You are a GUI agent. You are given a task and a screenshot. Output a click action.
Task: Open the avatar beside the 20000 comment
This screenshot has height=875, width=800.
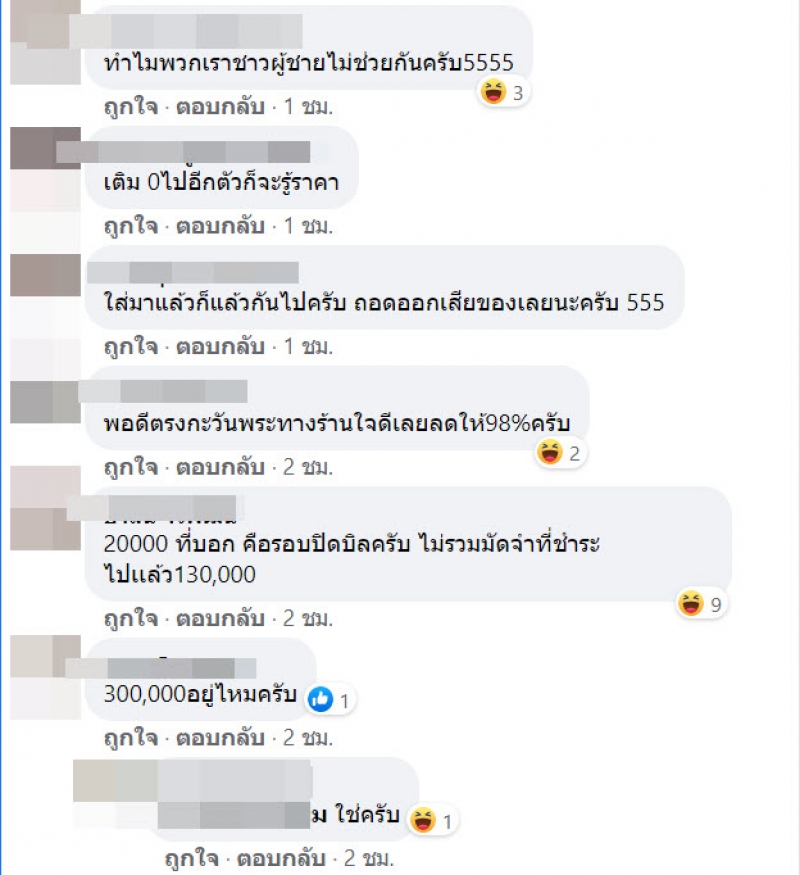45,508
